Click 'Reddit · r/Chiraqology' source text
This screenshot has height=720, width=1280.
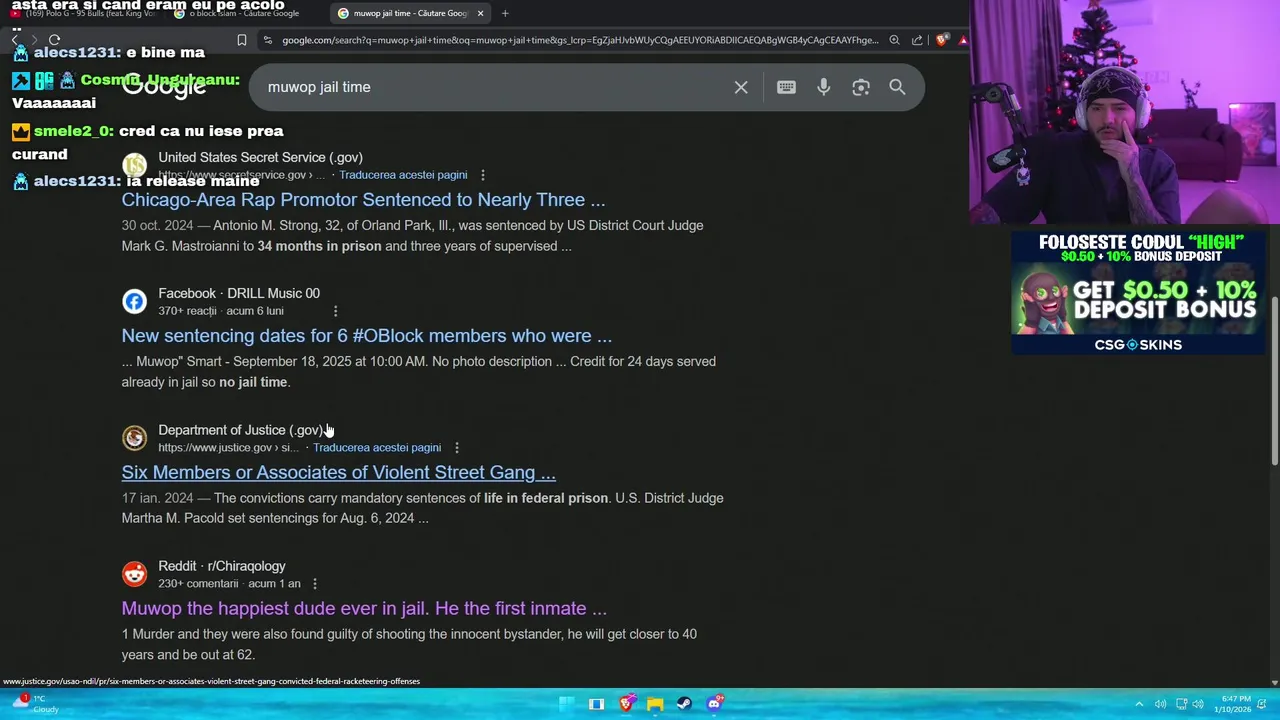[222, 566]
